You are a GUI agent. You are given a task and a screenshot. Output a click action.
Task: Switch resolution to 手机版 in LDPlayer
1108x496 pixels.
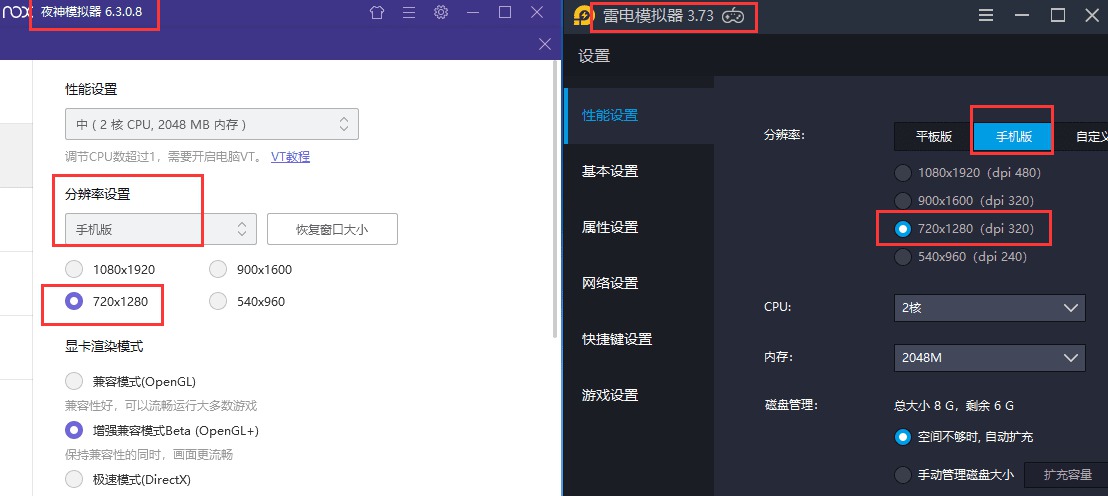[1013, 137]
